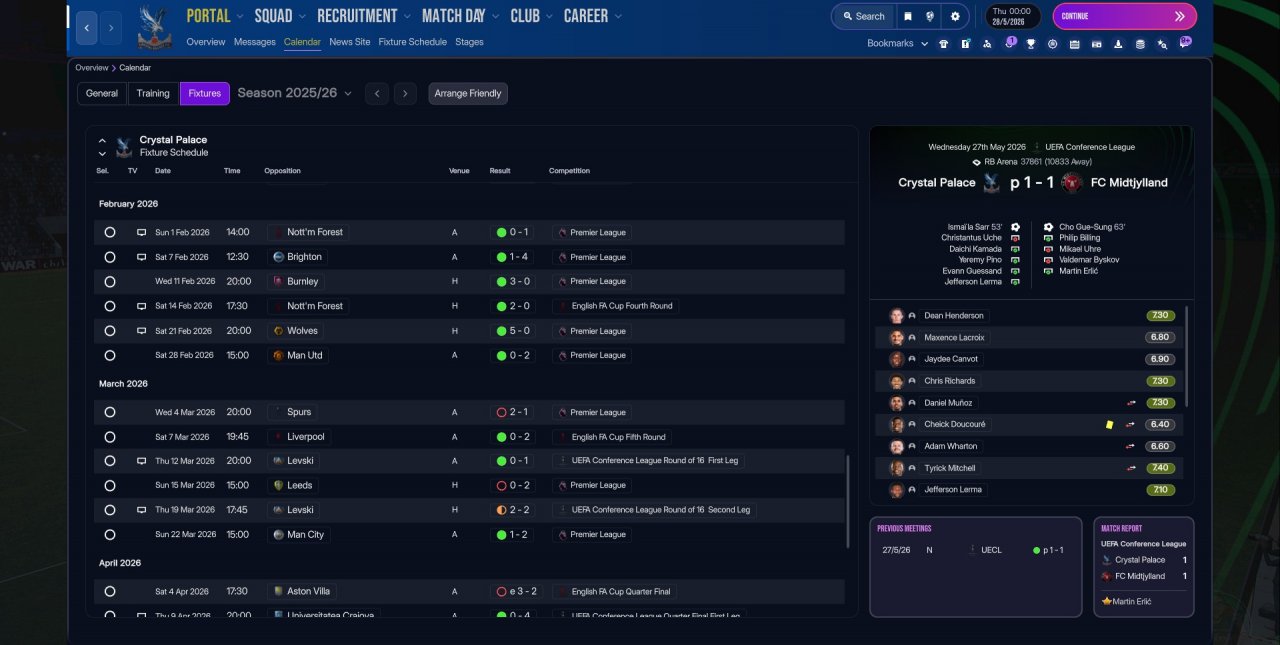Open the target circle bookmark icon
This screenshot has width=1280, height=645.
click(1052, 44)
